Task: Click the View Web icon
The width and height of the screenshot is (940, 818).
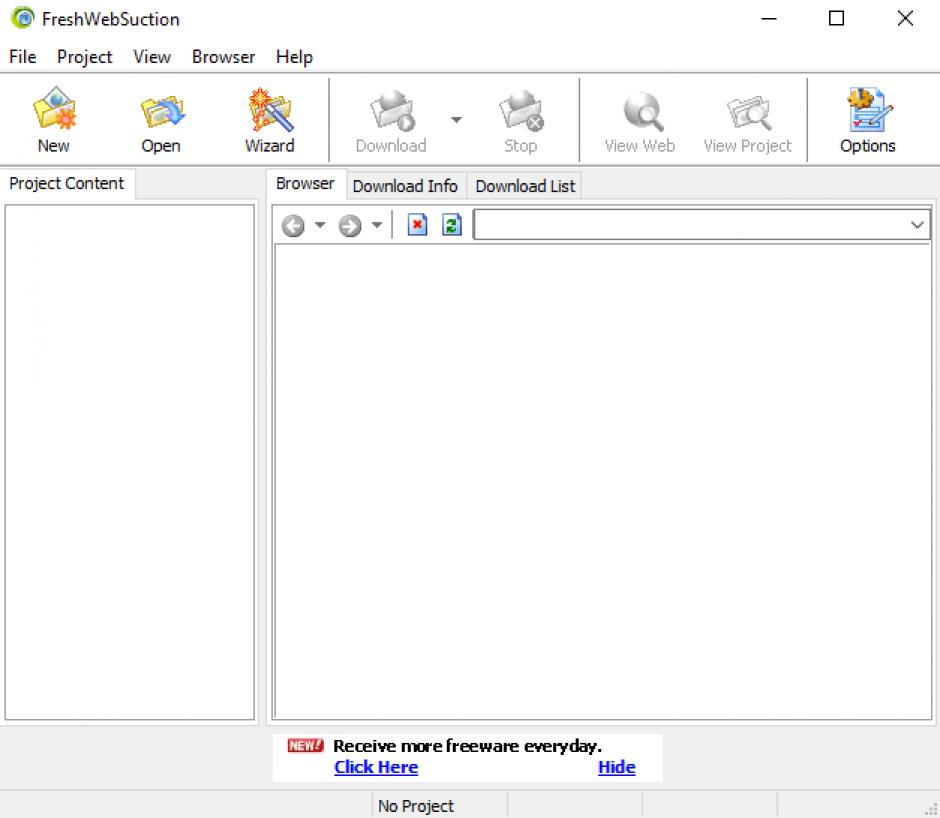Action: 642,111
